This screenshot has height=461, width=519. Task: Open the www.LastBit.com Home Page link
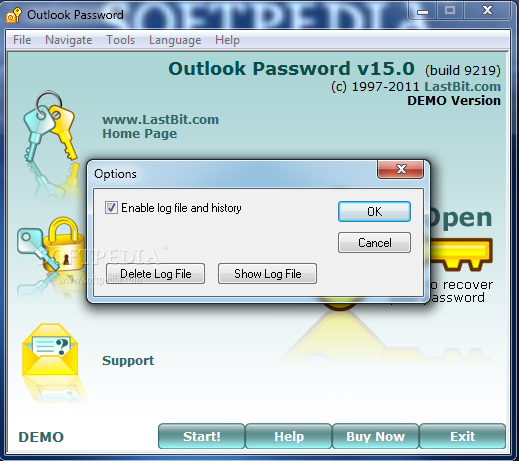pos(160,126)
